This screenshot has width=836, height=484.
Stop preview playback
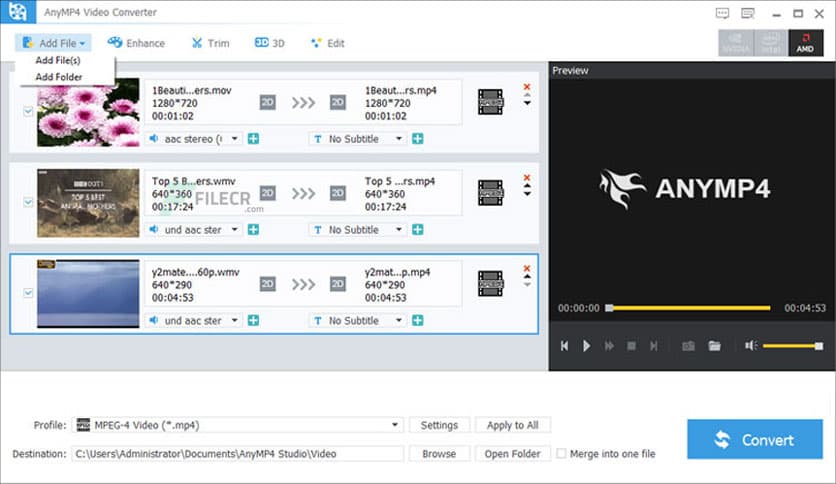631,346
